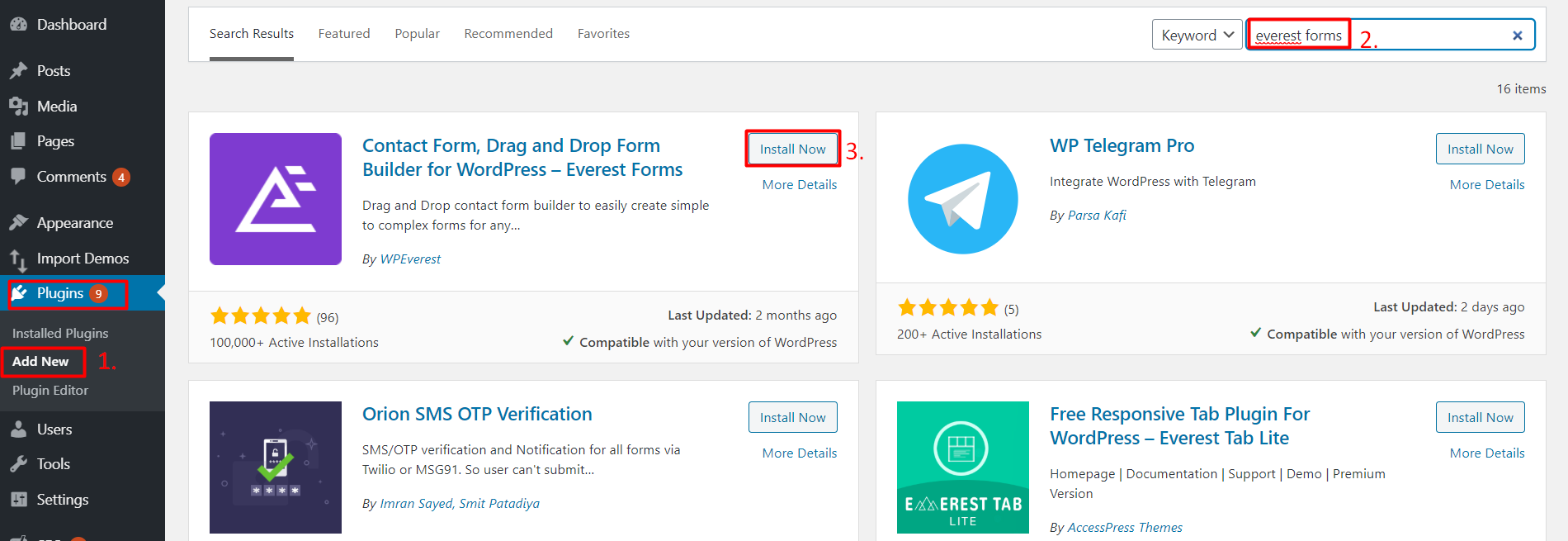1568x541 pixels.
Task: Visit author Imran Sayed, Smit Patadiya link
Action: 460,504
